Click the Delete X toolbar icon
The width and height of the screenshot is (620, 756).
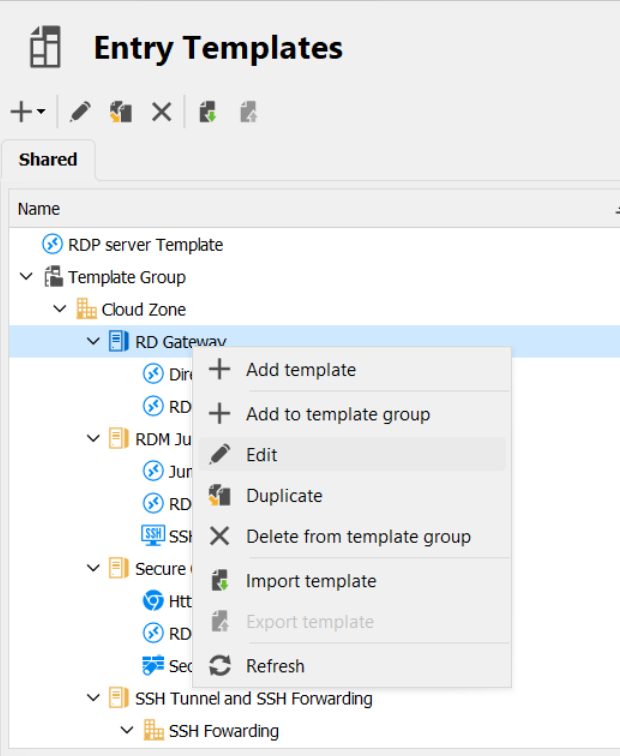[161, 112]
